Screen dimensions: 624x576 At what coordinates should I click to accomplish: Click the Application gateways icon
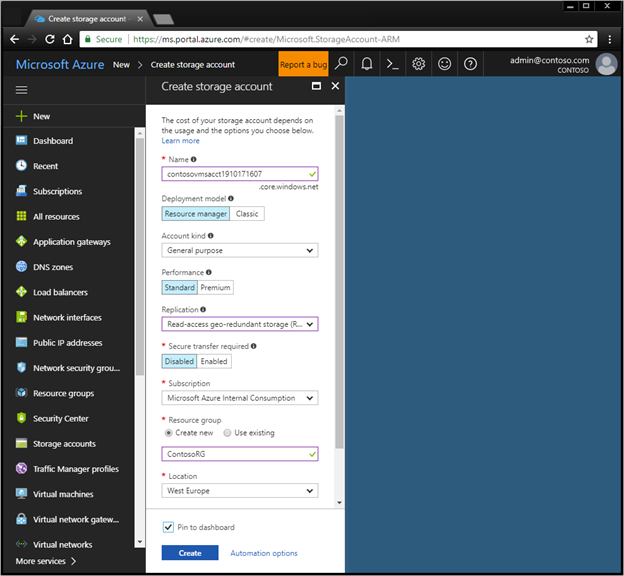pos(21,241)
